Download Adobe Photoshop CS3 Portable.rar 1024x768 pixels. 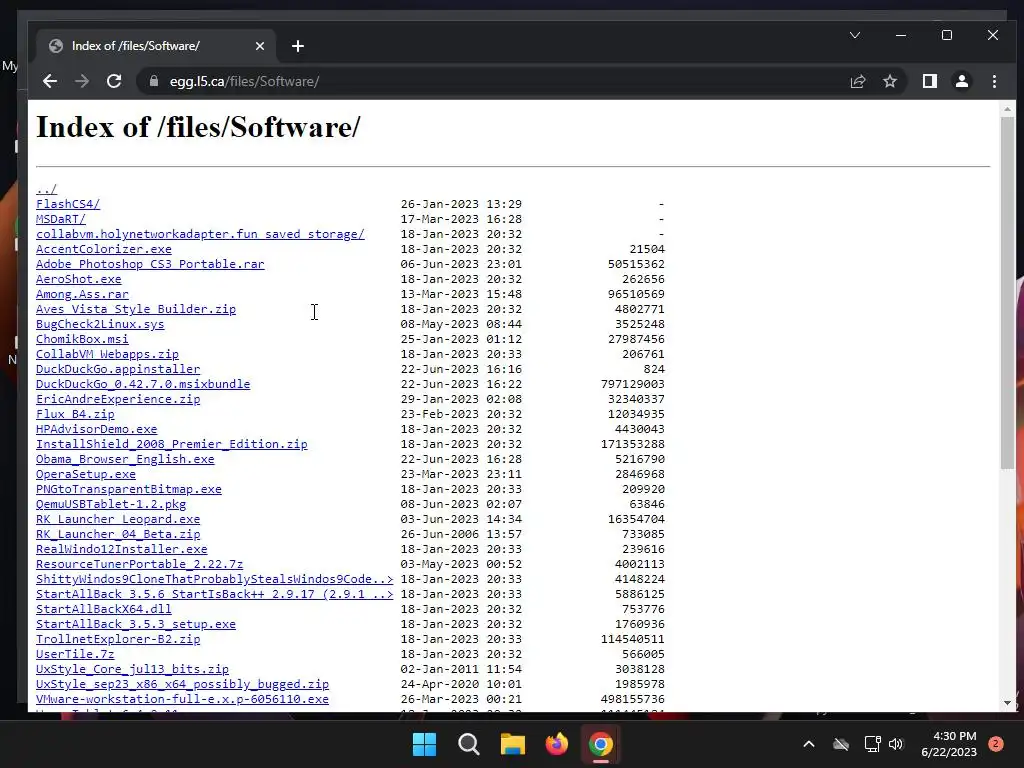(x=150, y=264)
